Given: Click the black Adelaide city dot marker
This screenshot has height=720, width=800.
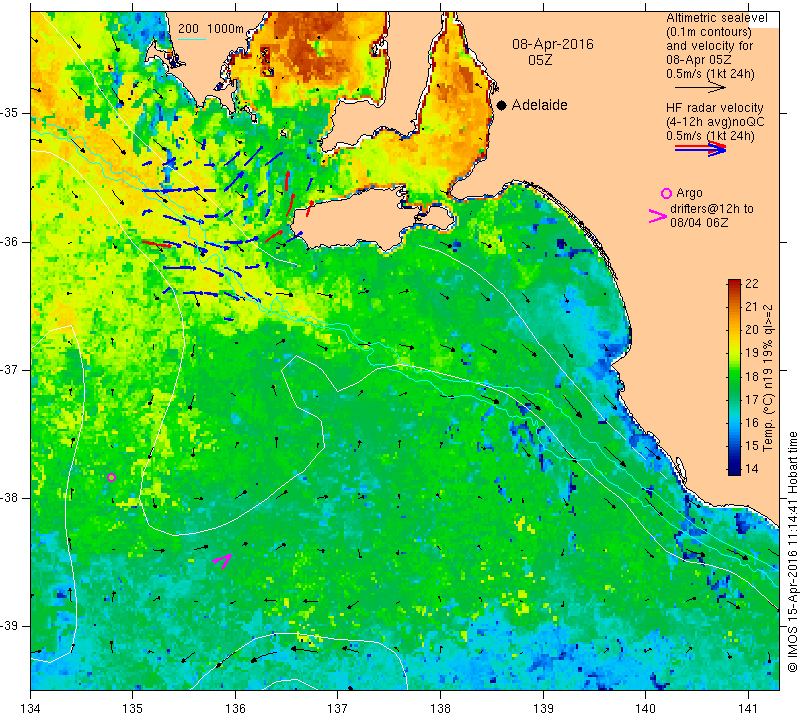Looking at the screenshot, I should (502, 105).
